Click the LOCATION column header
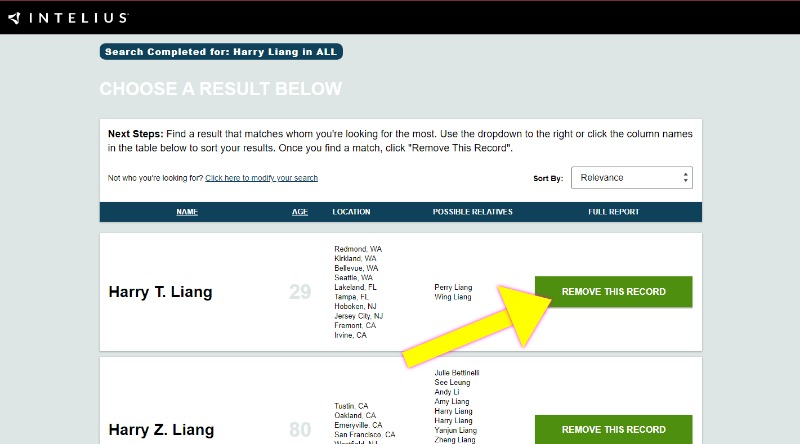Image resolution: width=800 pixels, height=444 pixels. [x=351, y=212]
